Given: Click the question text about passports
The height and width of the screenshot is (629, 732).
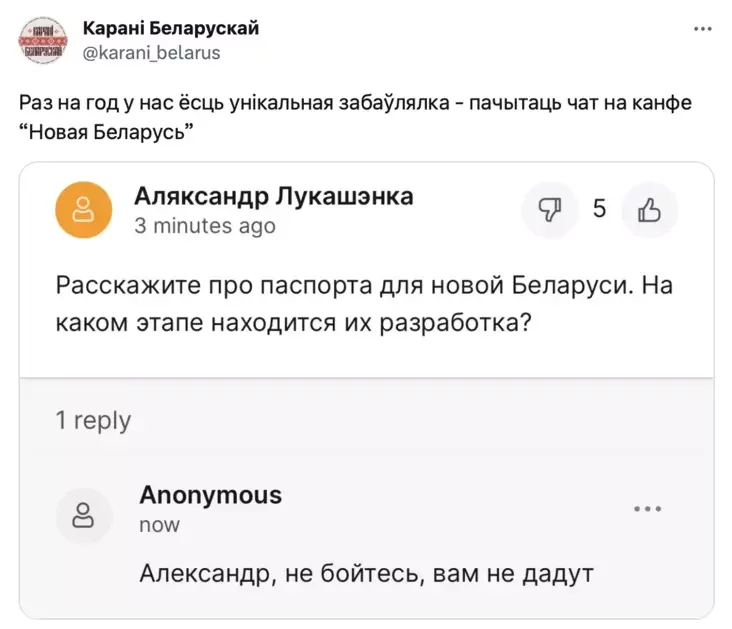Looking at the screenshot, I should click(365, 304).
